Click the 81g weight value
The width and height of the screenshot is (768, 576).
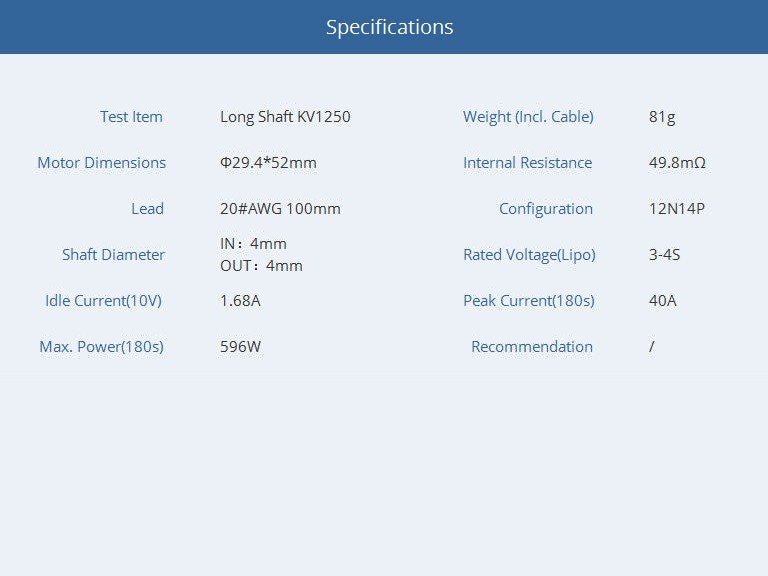(x=662, y=117)
